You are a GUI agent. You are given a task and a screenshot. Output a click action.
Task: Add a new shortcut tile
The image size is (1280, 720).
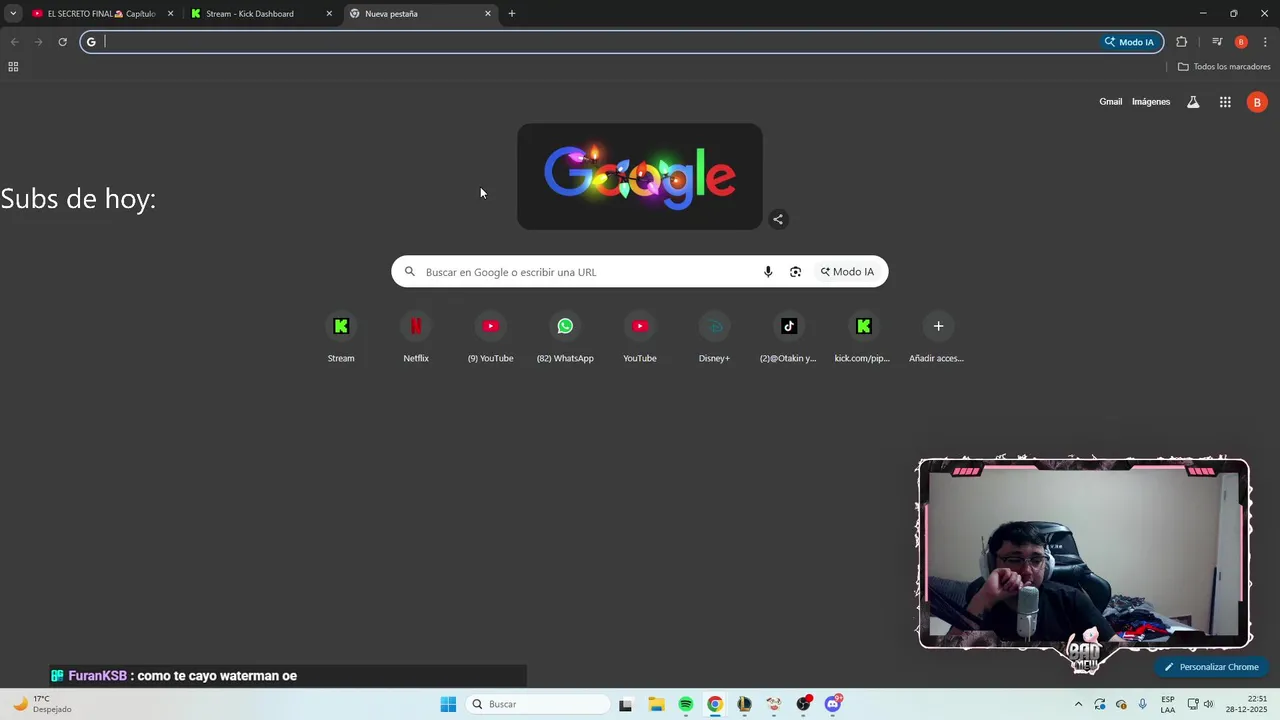click(938, 337)
